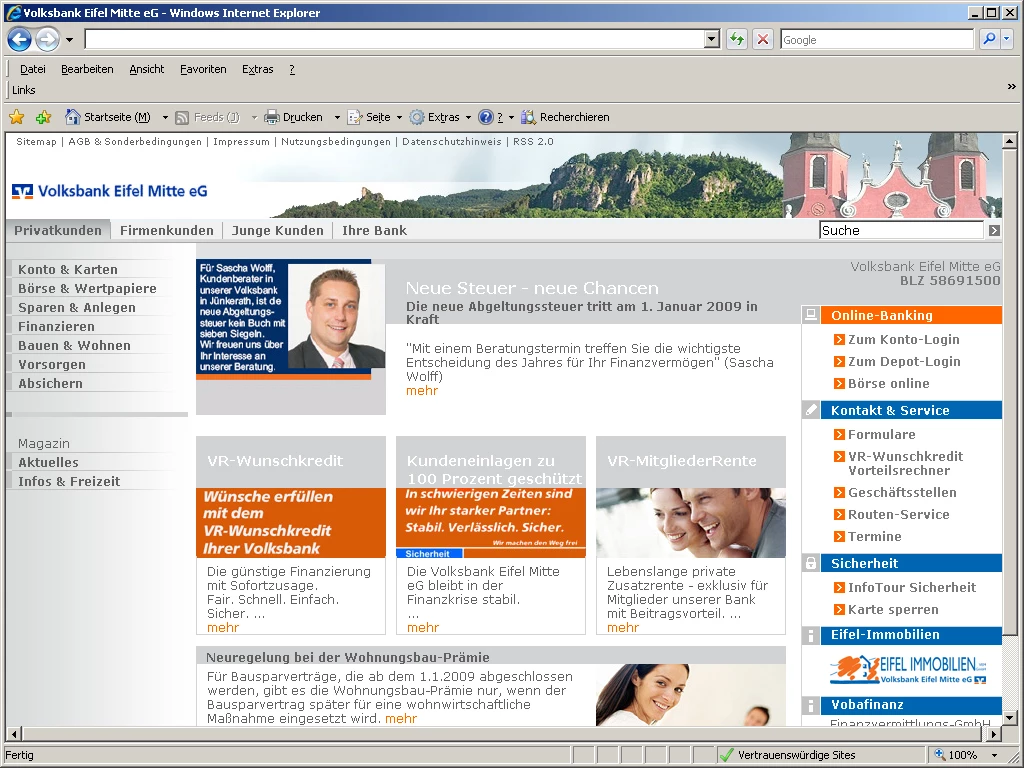
Task: Expand the zoom level 100% dropdown
Action: pyautogui.click(x=994, y=755)
